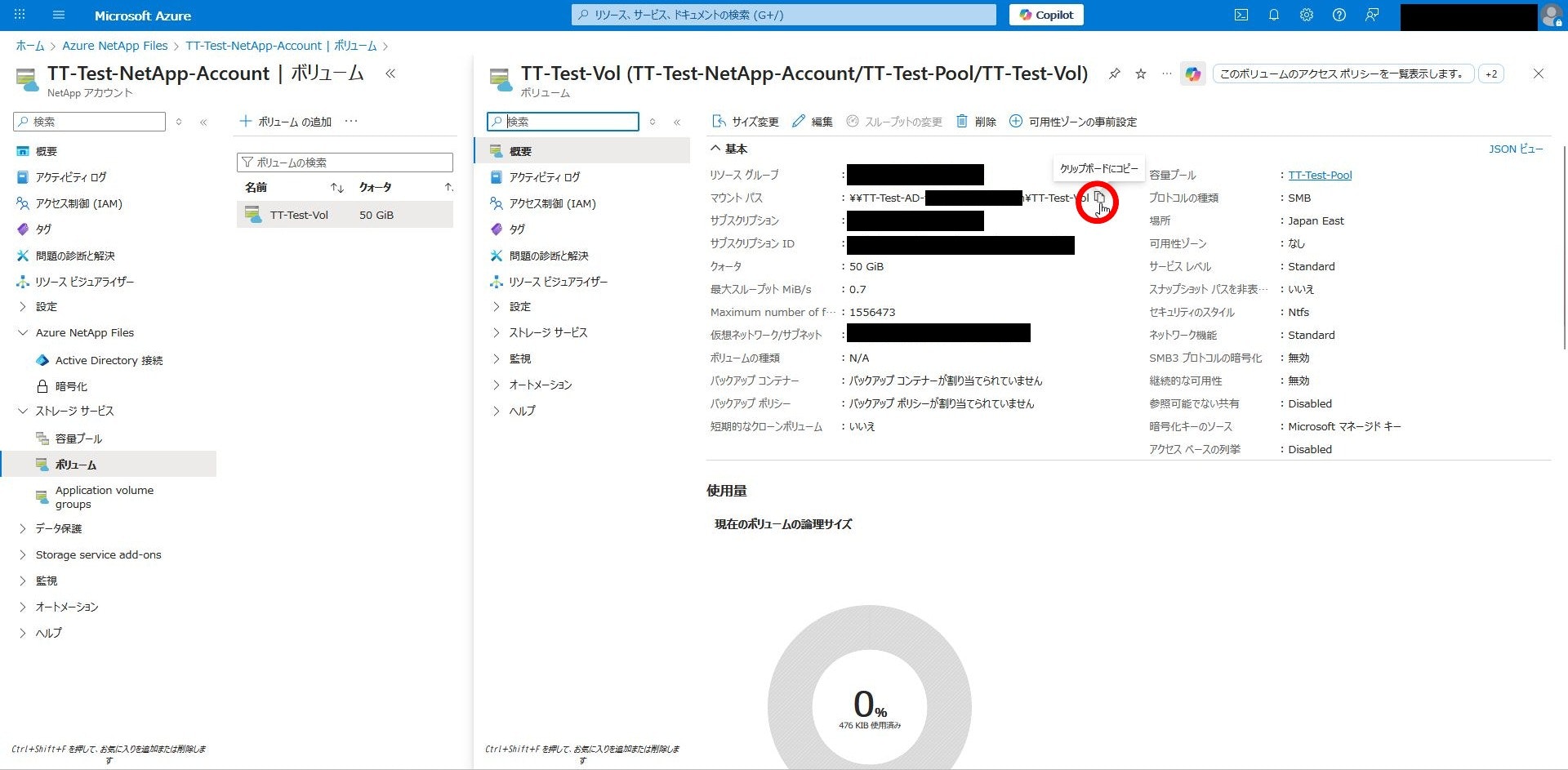The height and width of the screenshot is (770, 1568).
Task: Mark TT-Test-Vol as favorite star
Action: pos(1141,74)
